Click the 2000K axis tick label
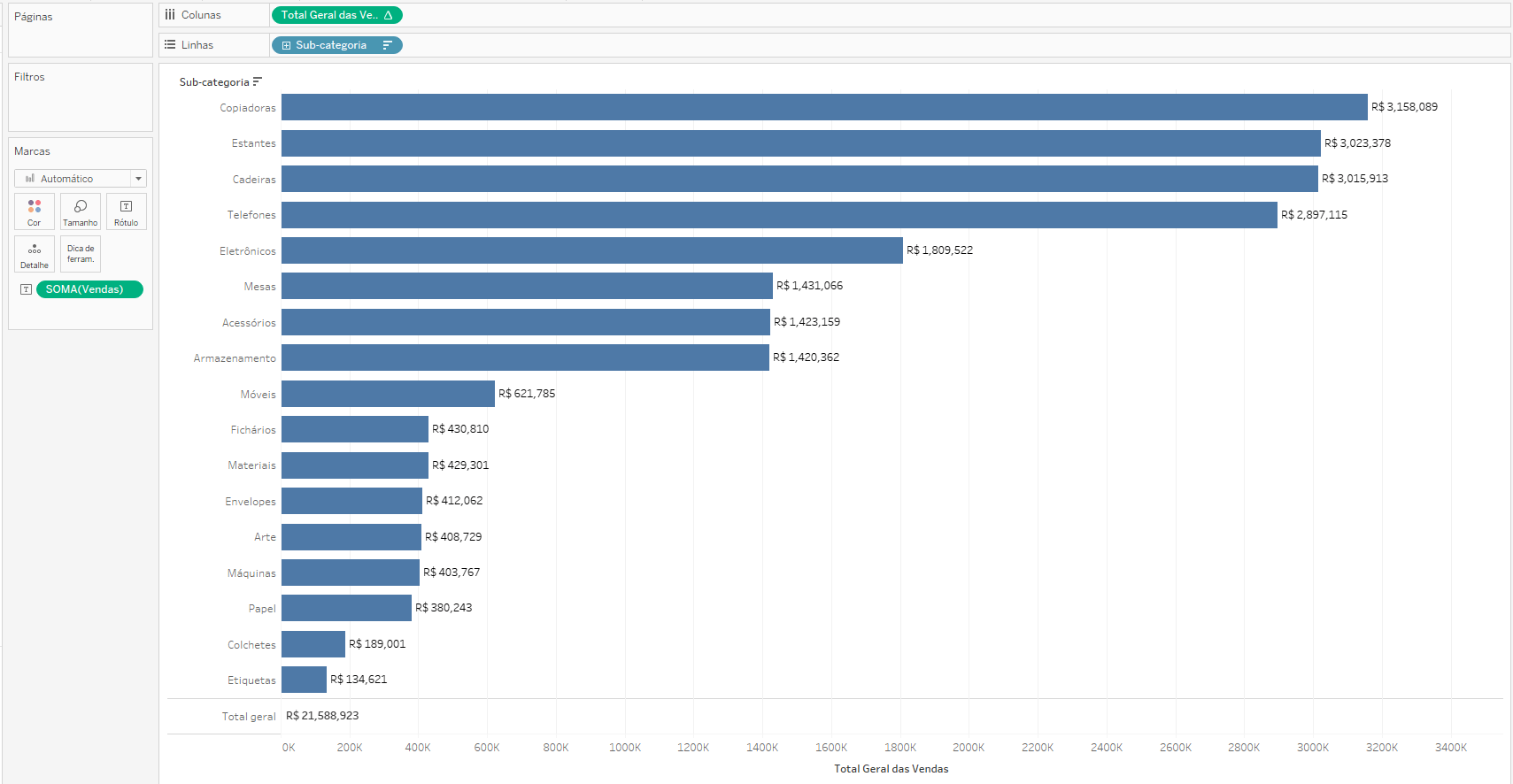This screenshot has width=1513, height=784. coord(969,748)
